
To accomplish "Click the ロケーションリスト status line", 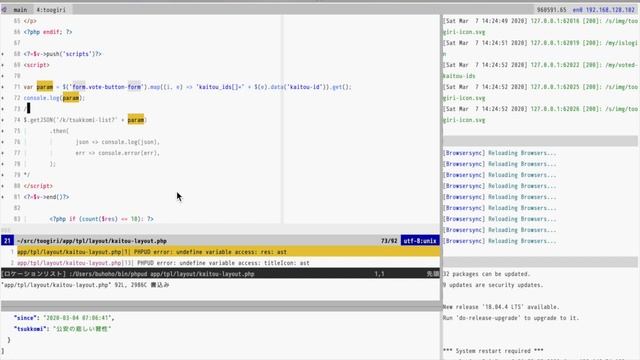I will point(220,274).
